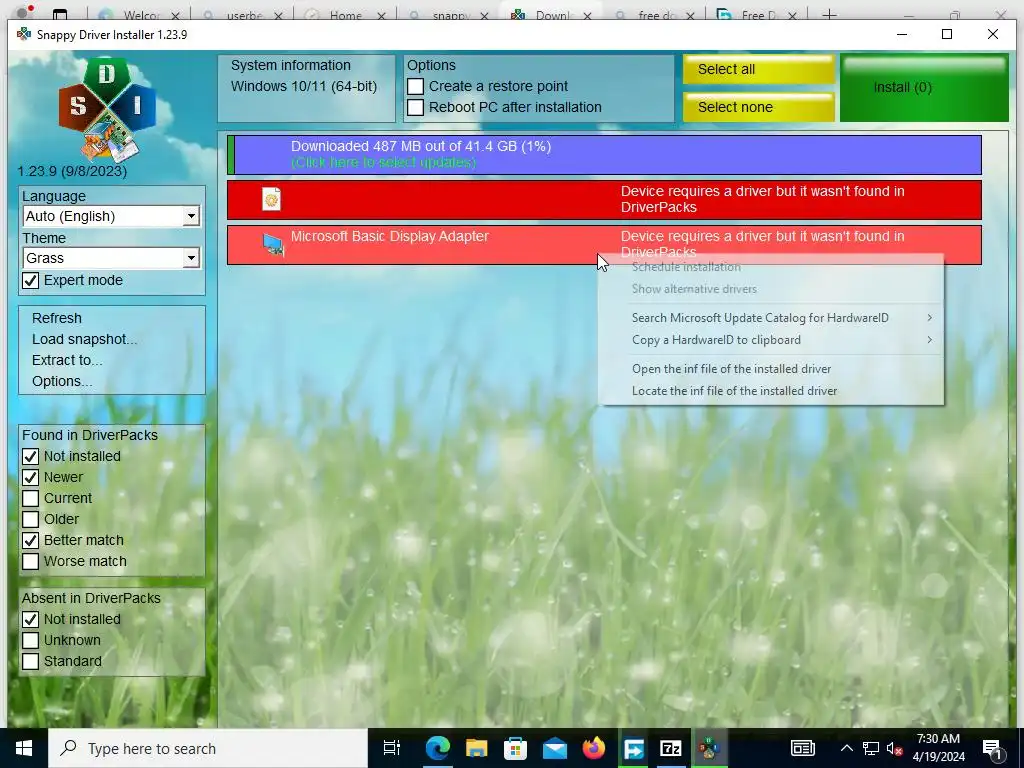Open Task View on the taskbar
Screen dimensions: 1024x768
(392, 748)
